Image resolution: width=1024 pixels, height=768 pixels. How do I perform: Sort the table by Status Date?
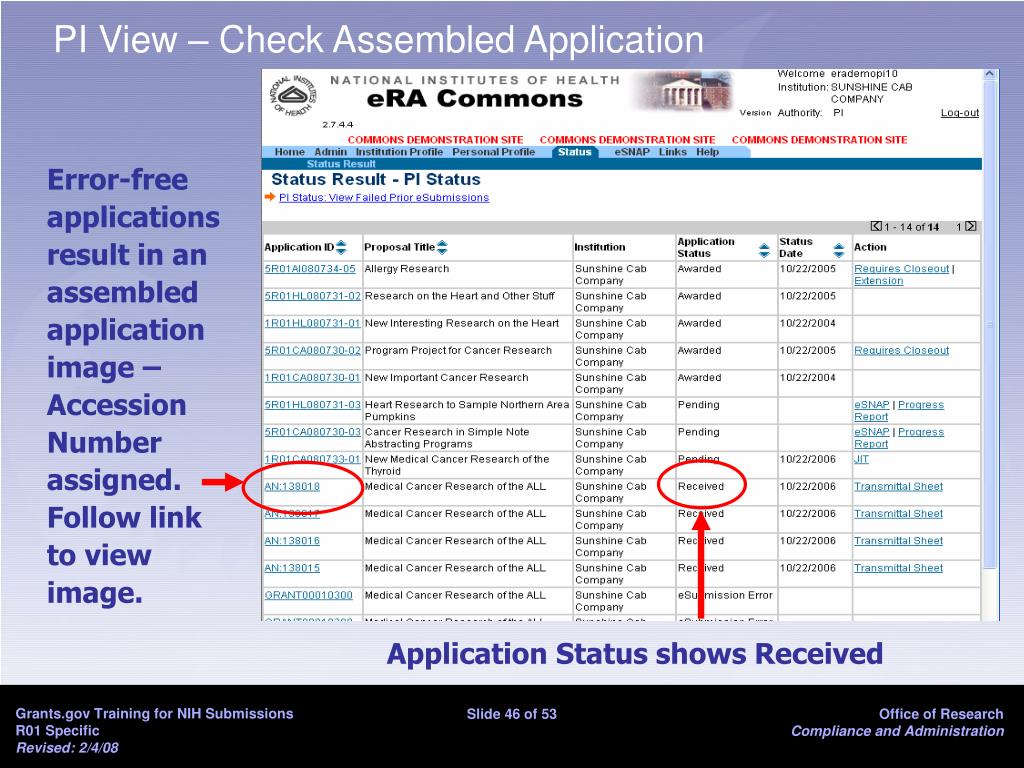(x=839, y=249)
